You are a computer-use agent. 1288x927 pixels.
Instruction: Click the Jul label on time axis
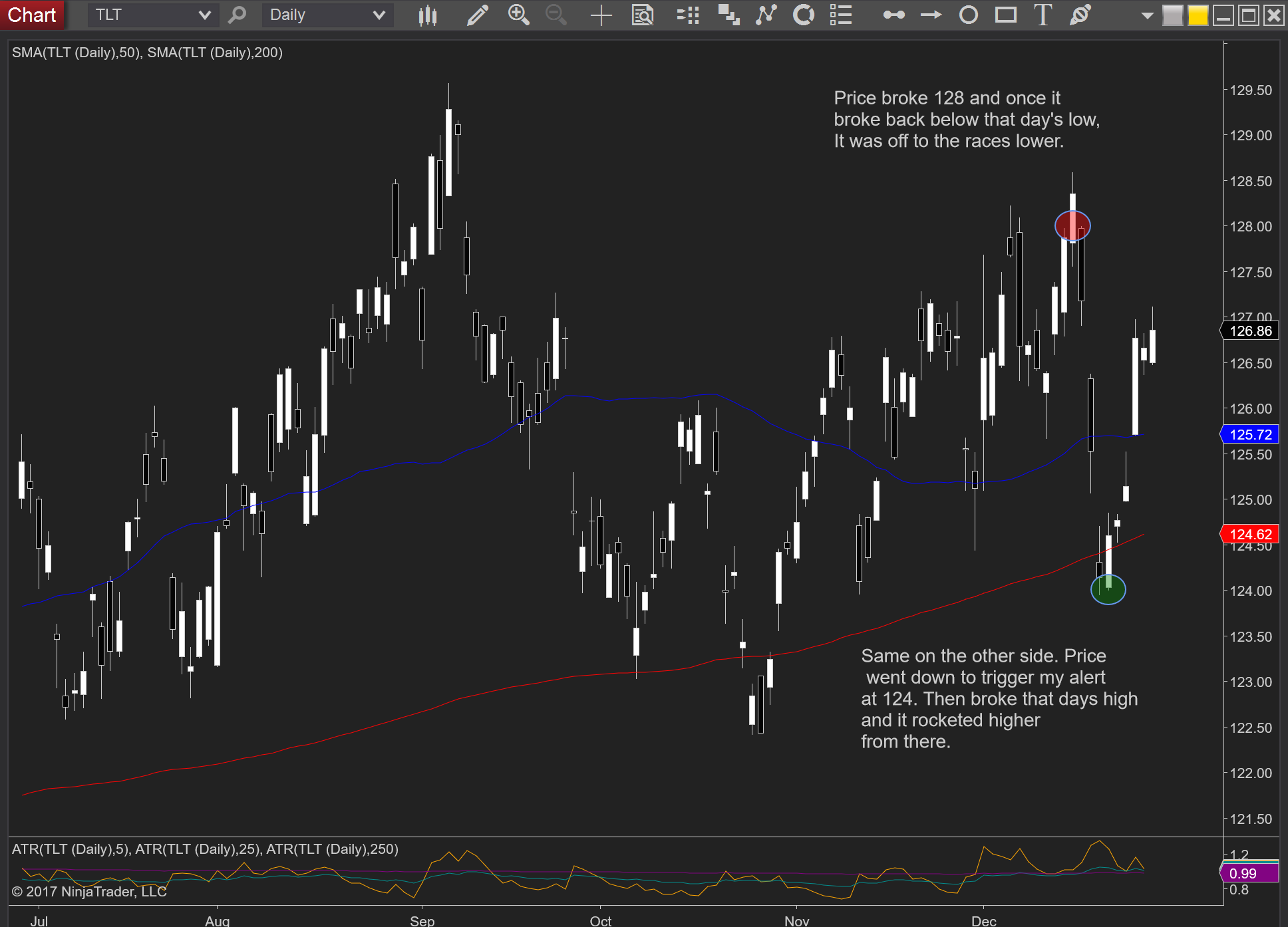(39, 920)
